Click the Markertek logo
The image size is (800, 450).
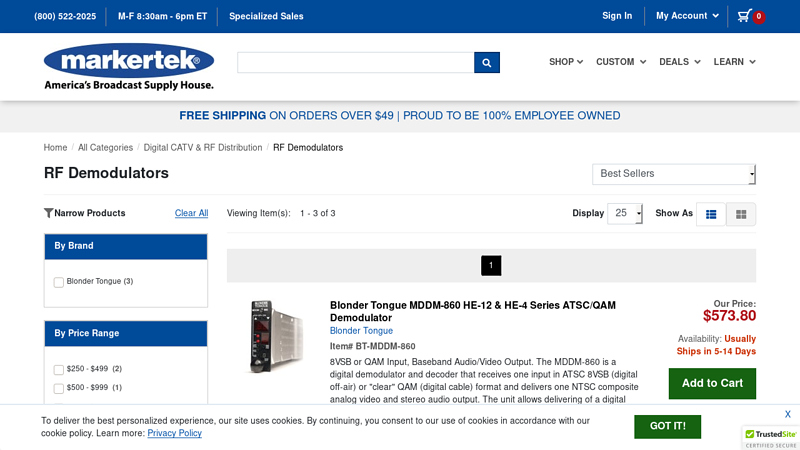click(x=129, y=66)
